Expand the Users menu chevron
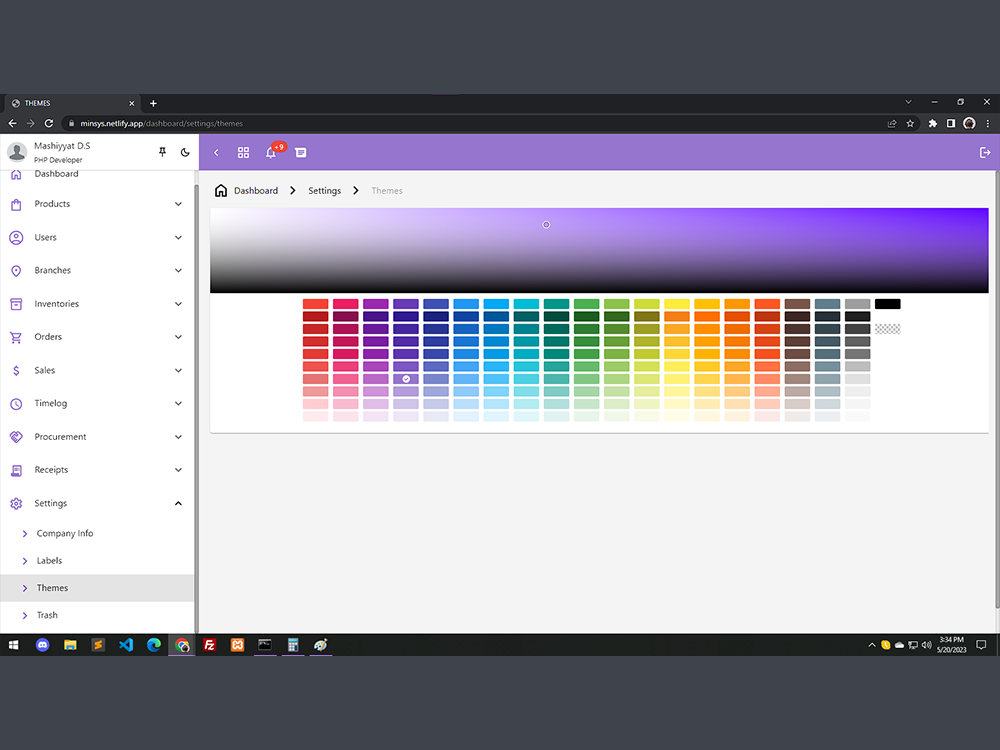 (179, 237)
